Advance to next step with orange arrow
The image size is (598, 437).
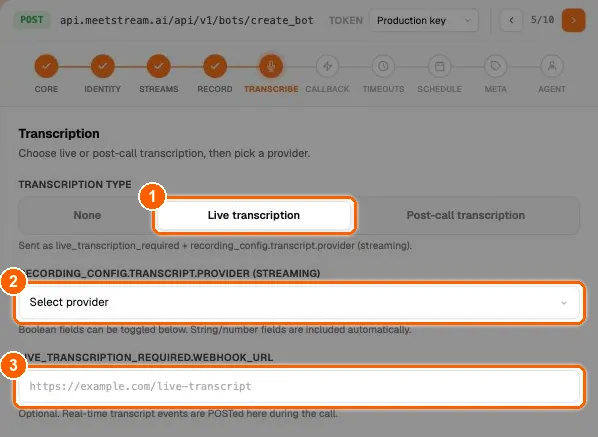click(x=573, y=20)
